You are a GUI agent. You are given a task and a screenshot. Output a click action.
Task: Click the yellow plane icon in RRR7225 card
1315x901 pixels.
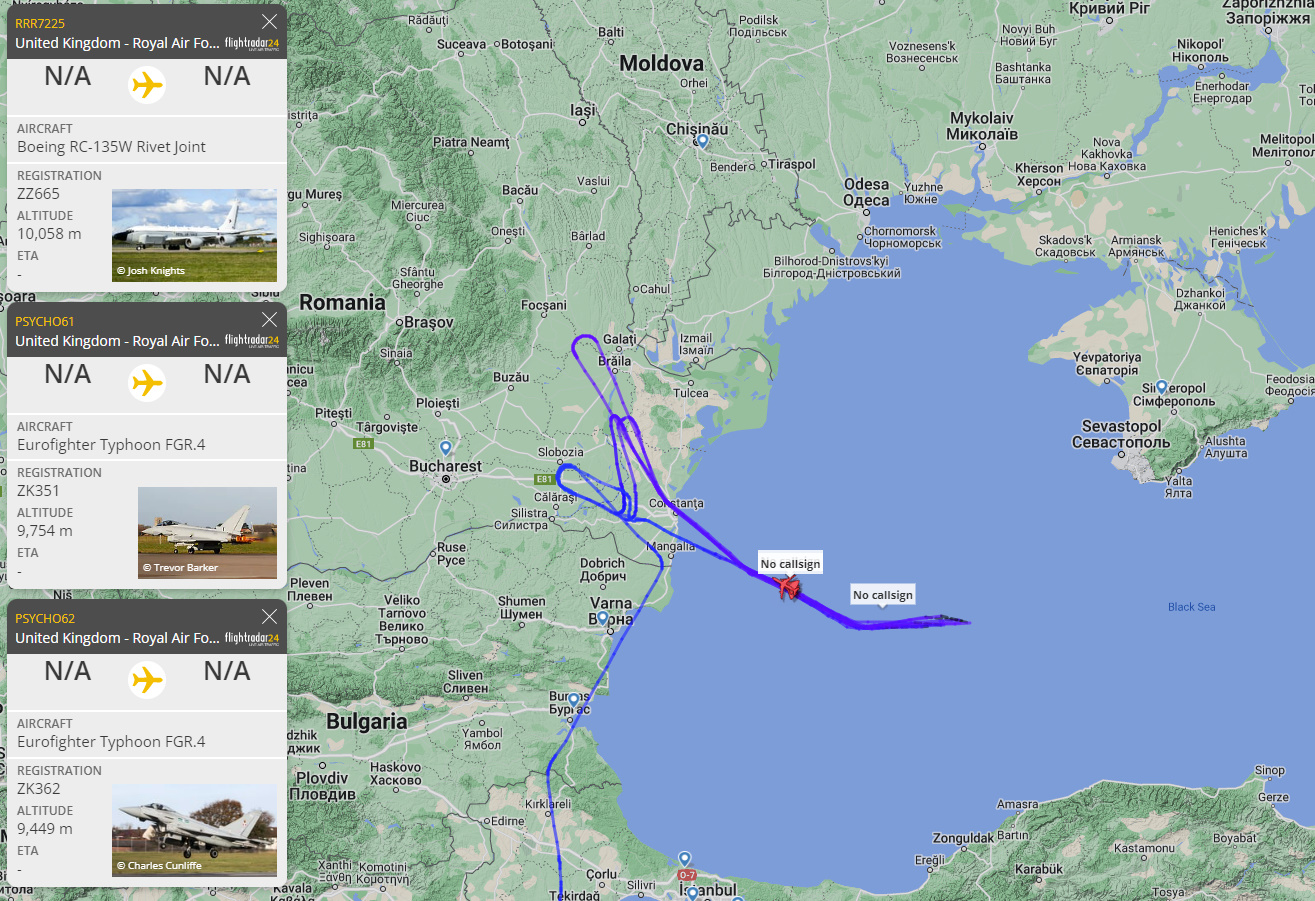tap(147, 85)
